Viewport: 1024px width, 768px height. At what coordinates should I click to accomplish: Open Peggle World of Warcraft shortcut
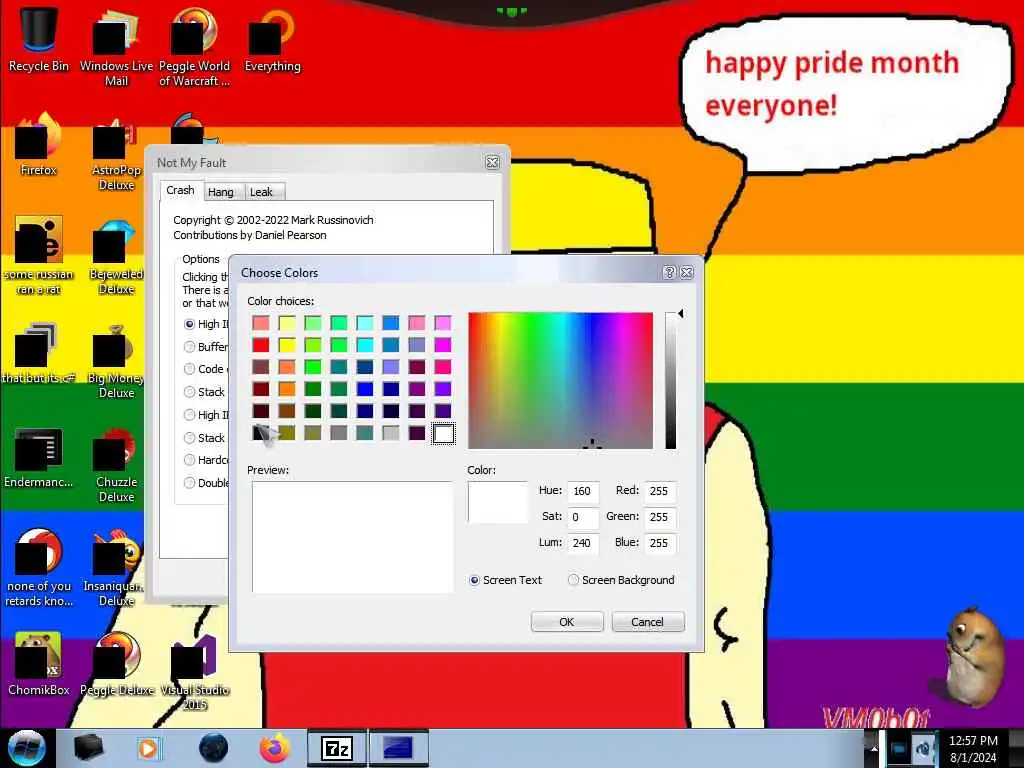pos(194,47)
